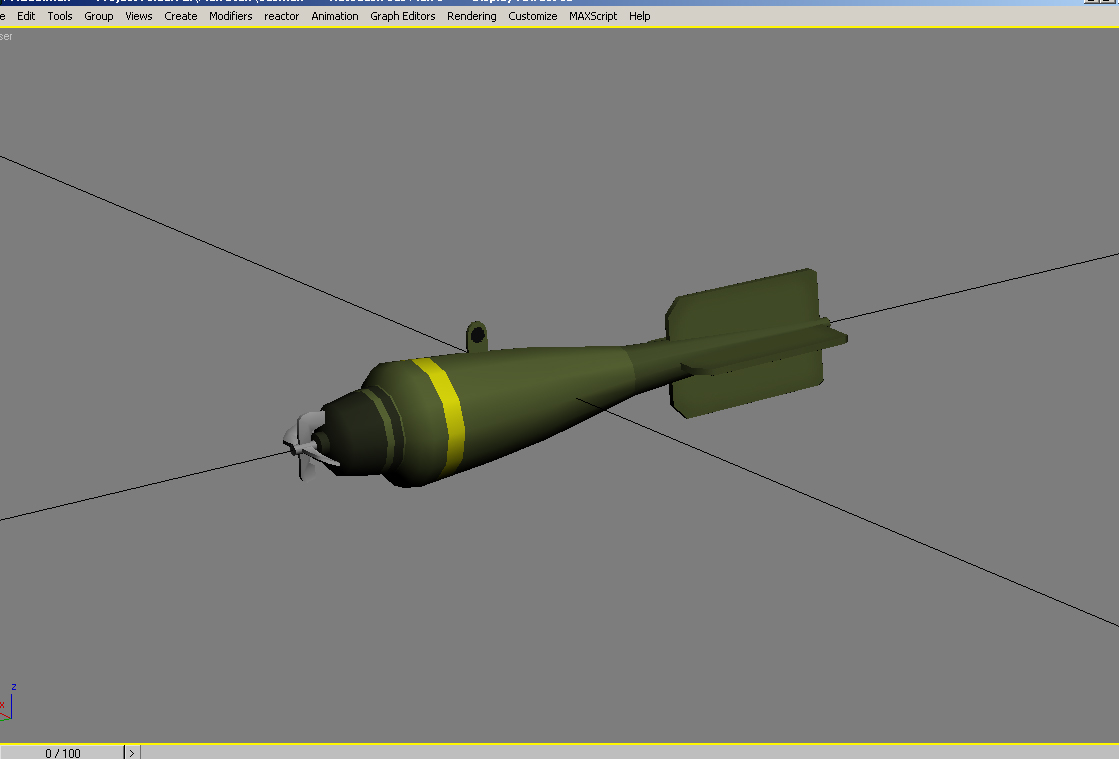Open the reactor menu
Image resolution: width=1119 pixels, height=759 pixels.
[x=281, y=16]
